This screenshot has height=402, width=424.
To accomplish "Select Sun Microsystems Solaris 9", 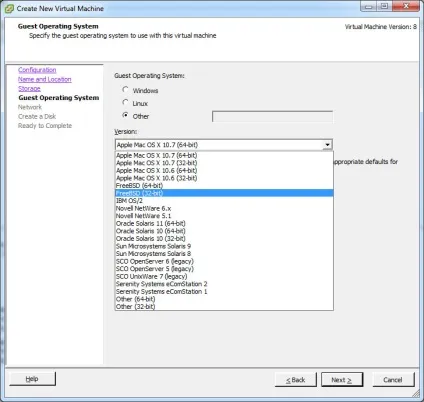I will 224,246.
